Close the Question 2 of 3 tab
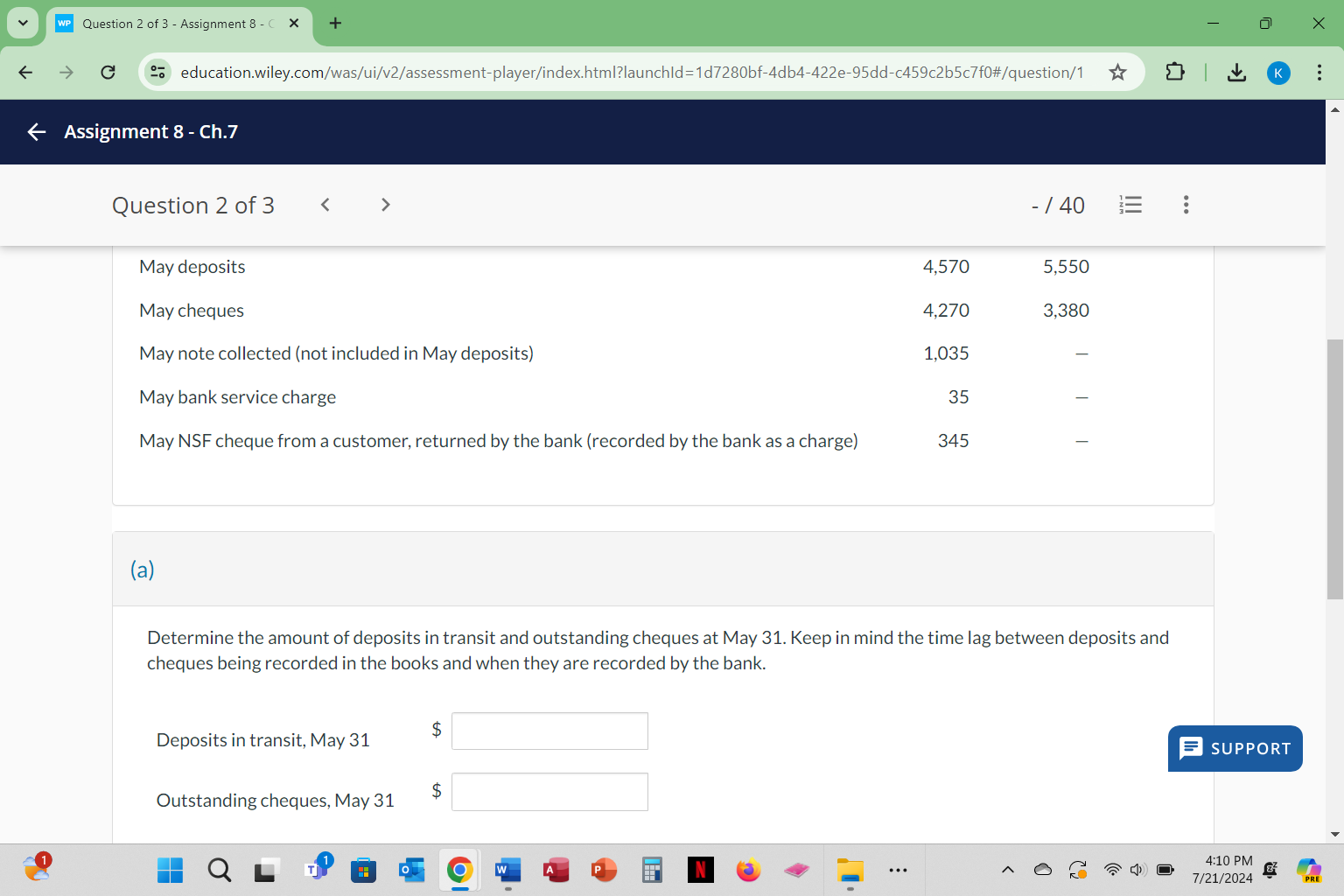Viewport: 1344px width, 896px height. click(x=294, y=24)
